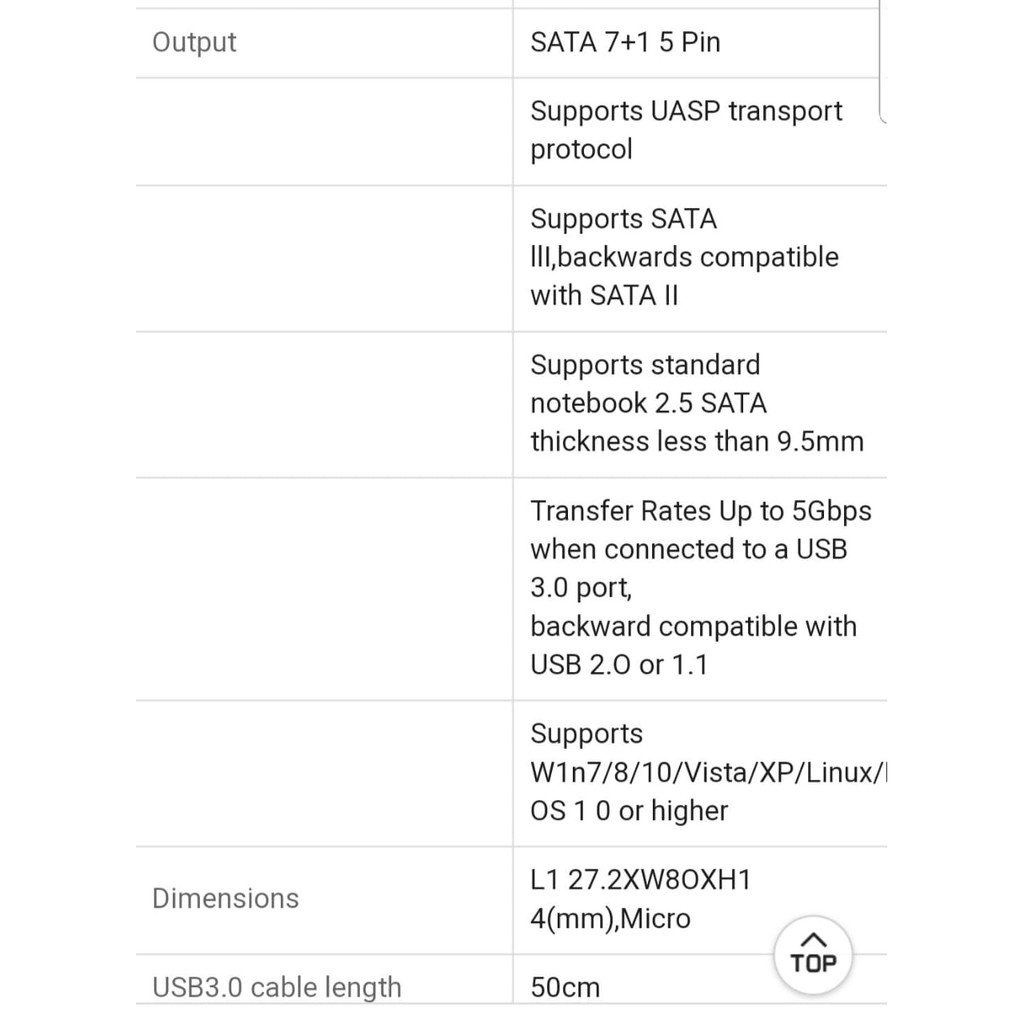Select the SATA III backwards compatible spec row
The image size is (1024, 1024).
[x=684, y=257]
